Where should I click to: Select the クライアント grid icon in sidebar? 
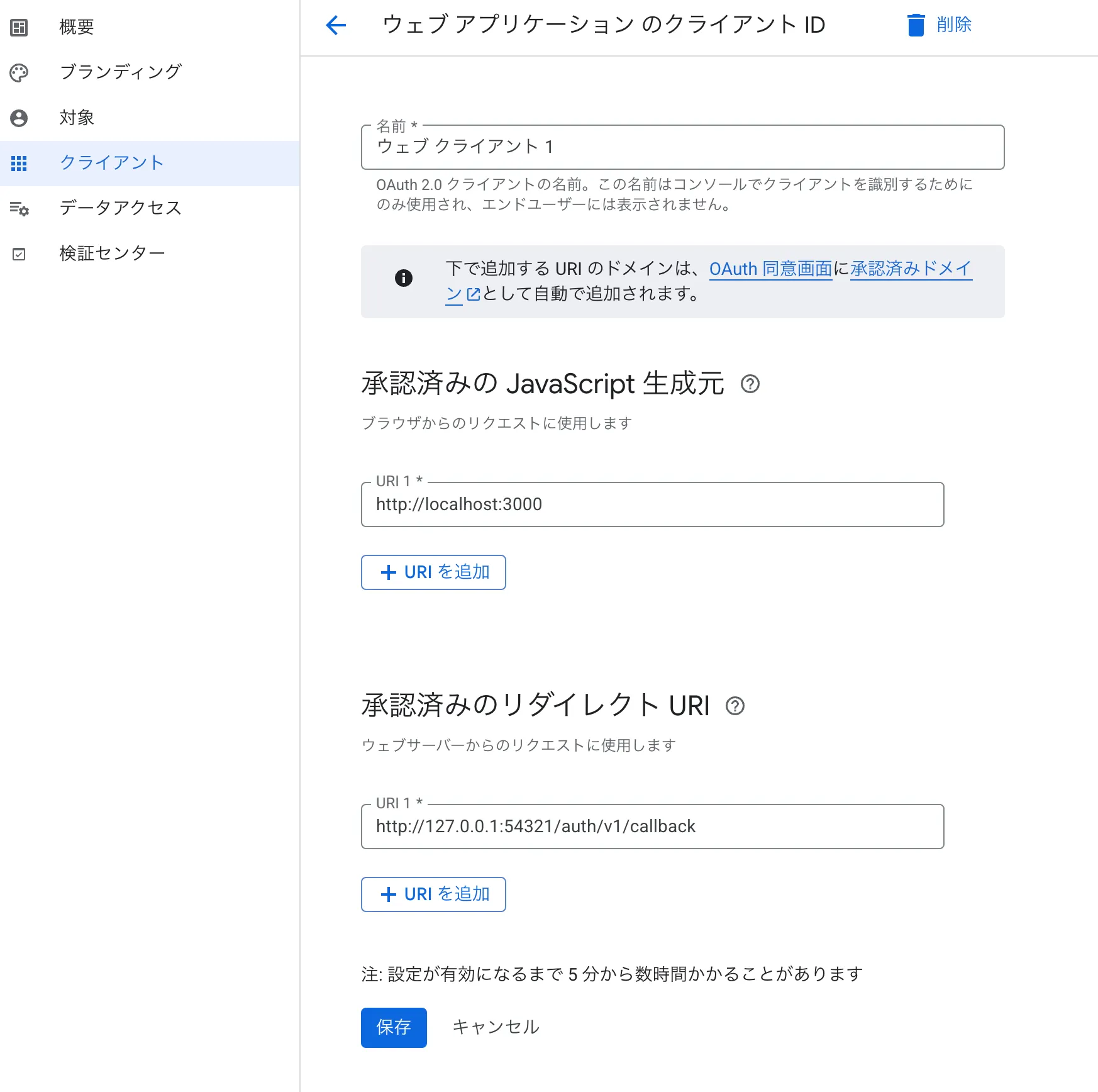[19, 163]
